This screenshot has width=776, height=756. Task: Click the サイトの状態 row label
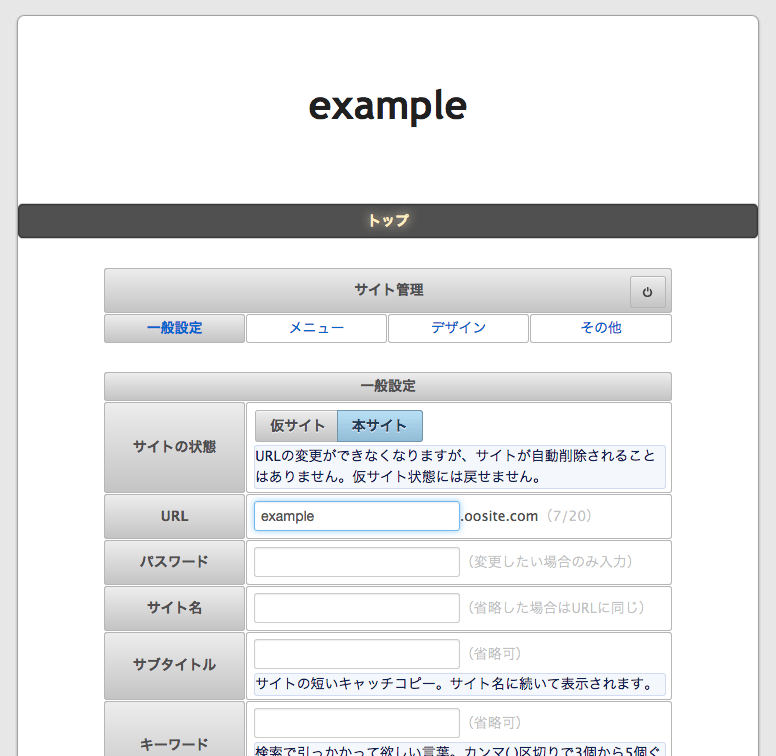tap(174, 447)
